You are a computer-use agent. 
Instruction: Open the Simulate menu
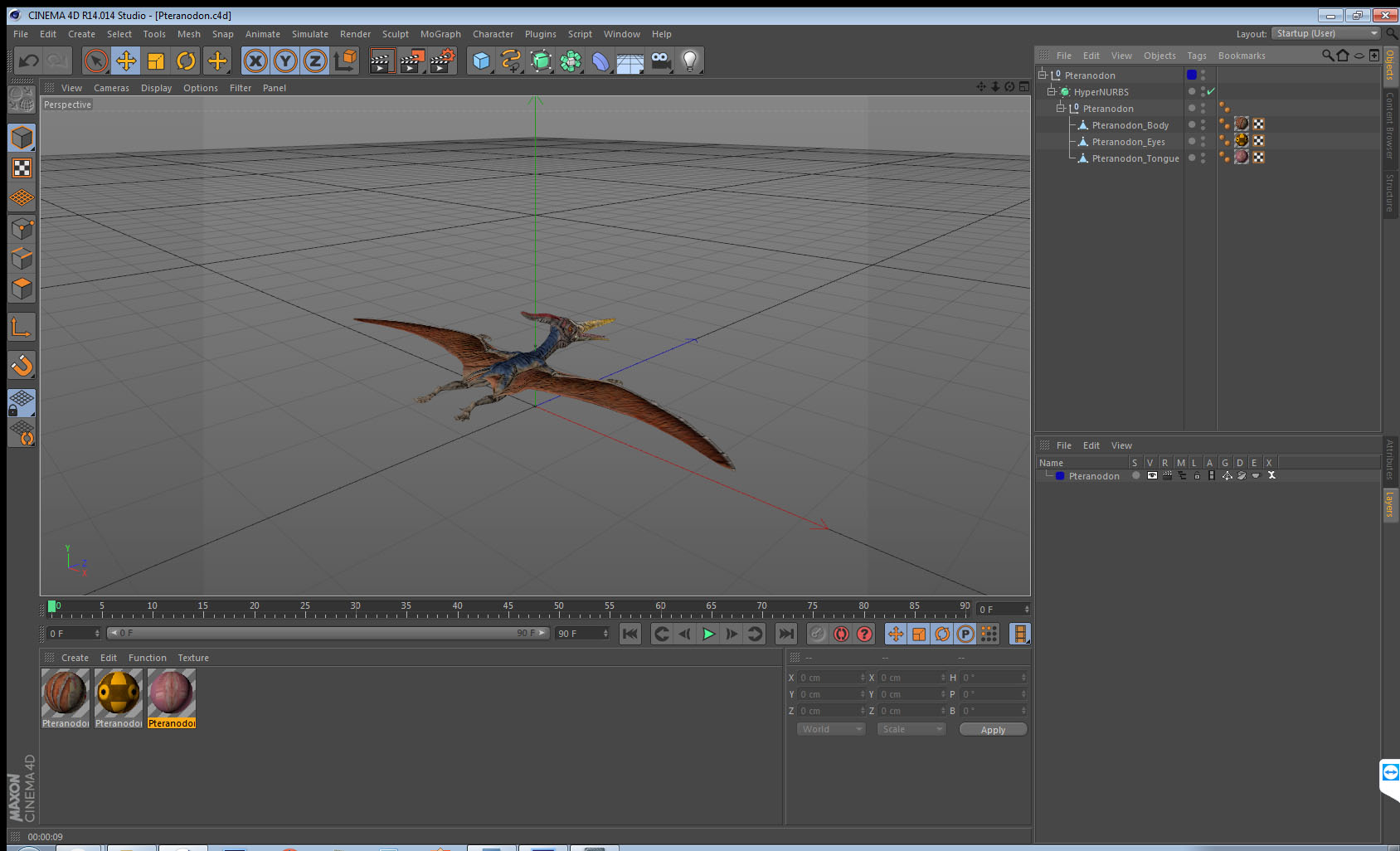coord(309,34)
